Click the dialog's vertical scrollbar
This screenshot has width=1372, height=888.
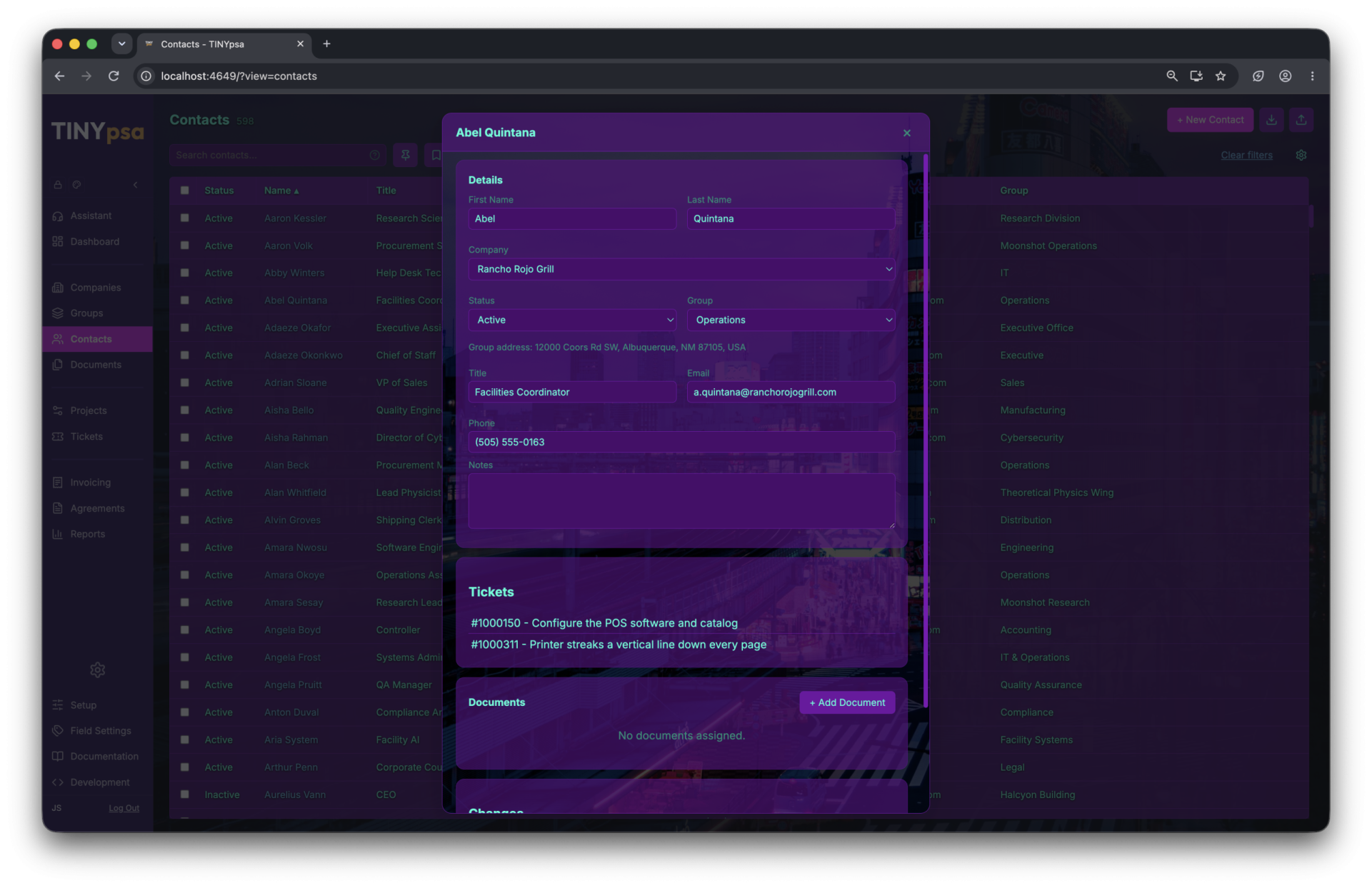(x=926, y=430)
